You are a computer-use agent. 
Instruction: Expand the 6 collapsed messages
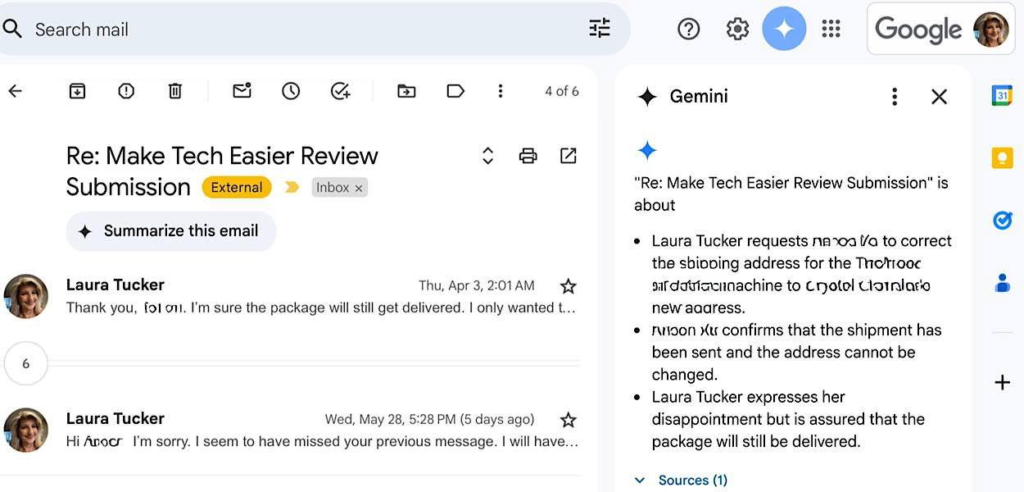coord(26,363)
